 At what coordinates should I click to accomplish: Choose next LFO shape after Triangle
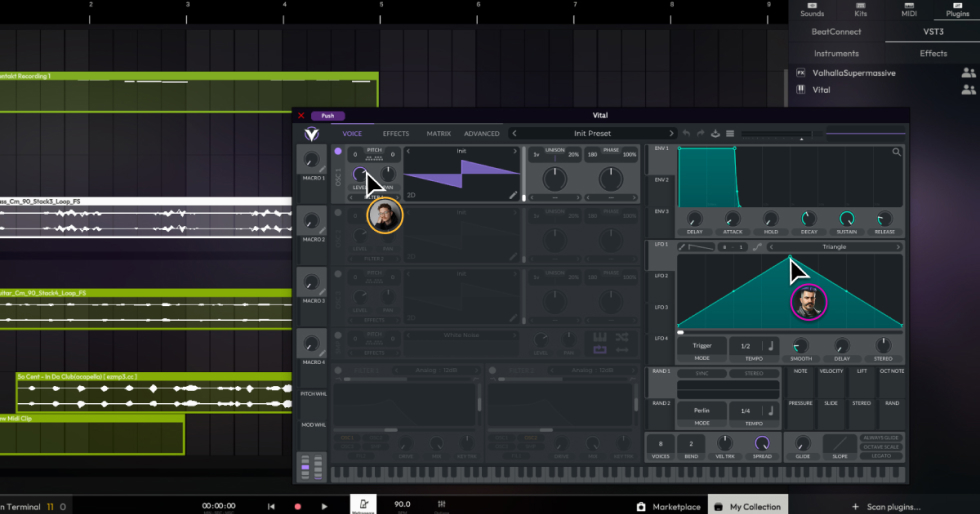point(898,247)
